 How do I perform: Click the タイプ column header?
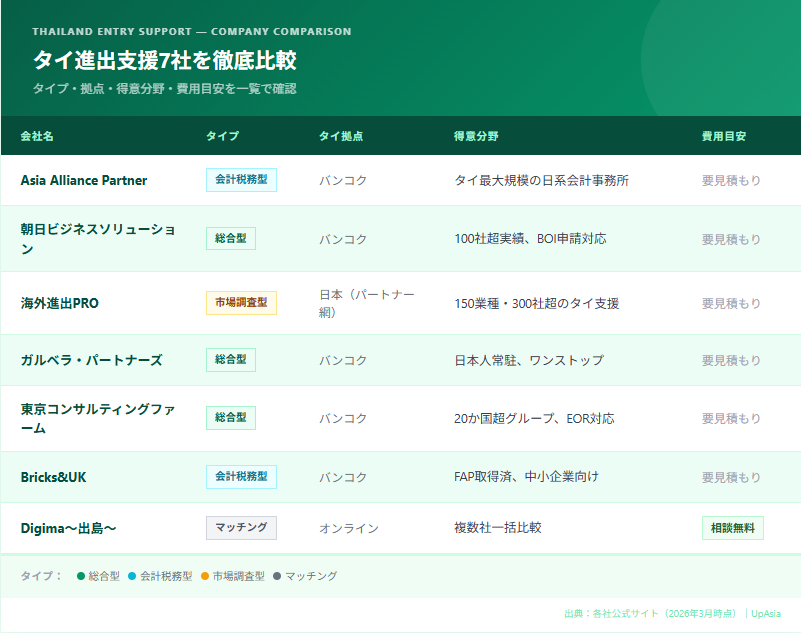click(222, 136)
